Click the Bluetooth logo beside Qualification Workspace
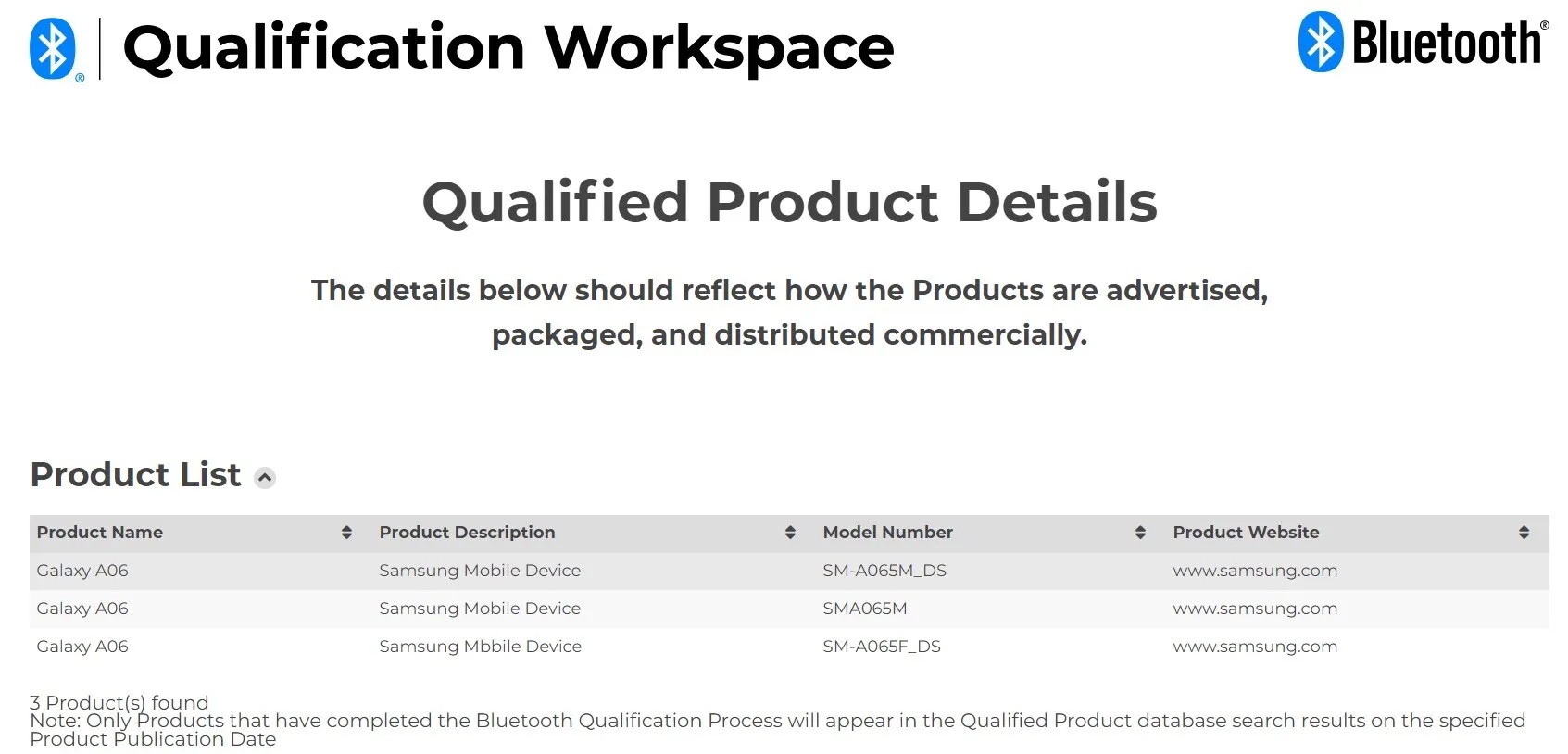Screen dimensions: 1568x754 click(x=53, y=49)
